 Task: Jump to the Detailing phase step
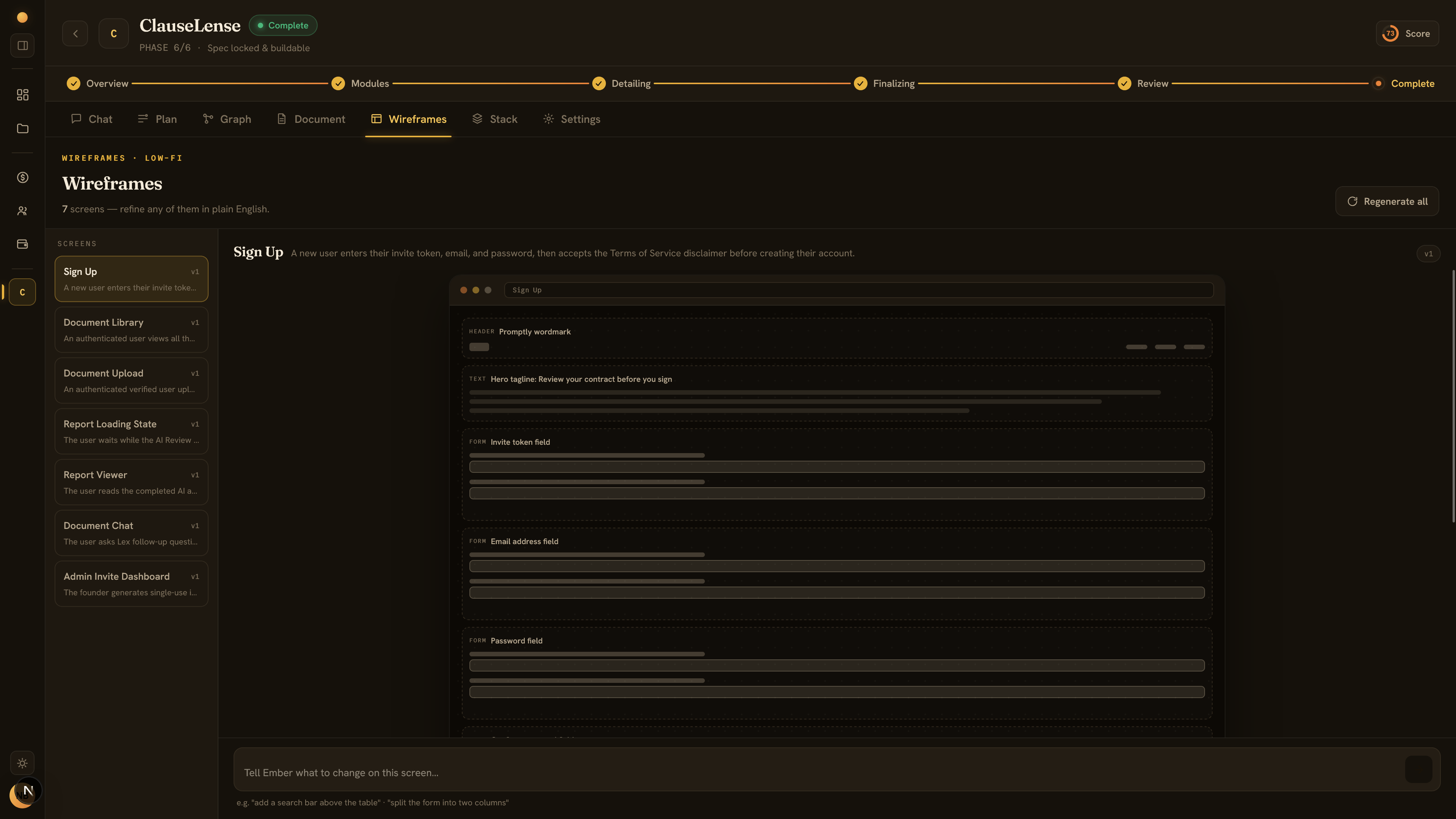(x=621, y=84)
